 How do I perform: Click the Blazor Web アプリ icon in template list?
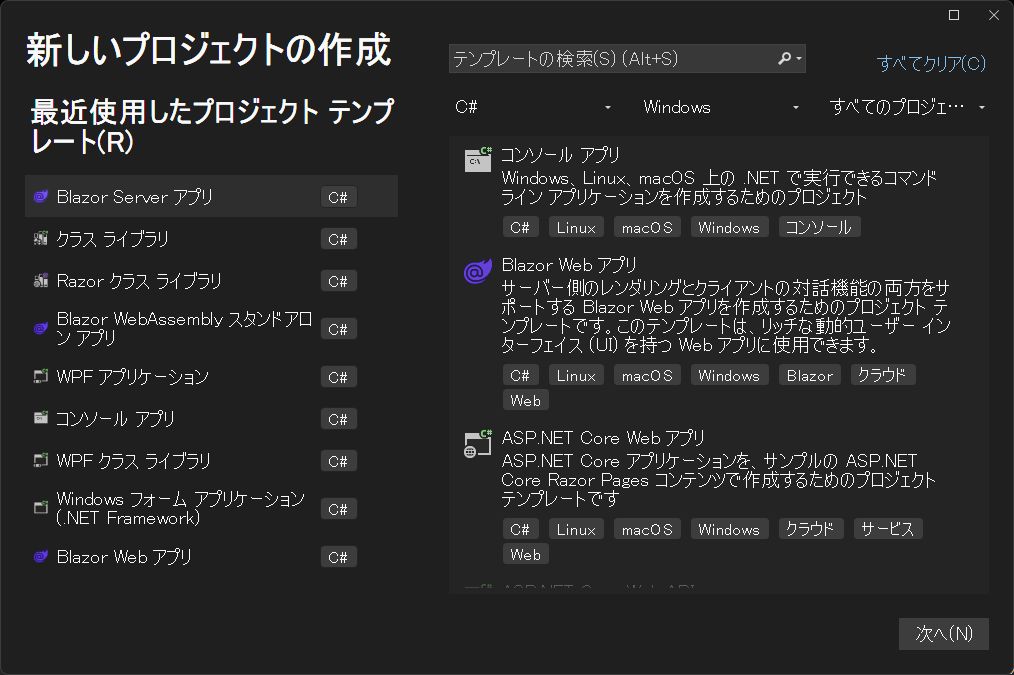tap(478, 272)
